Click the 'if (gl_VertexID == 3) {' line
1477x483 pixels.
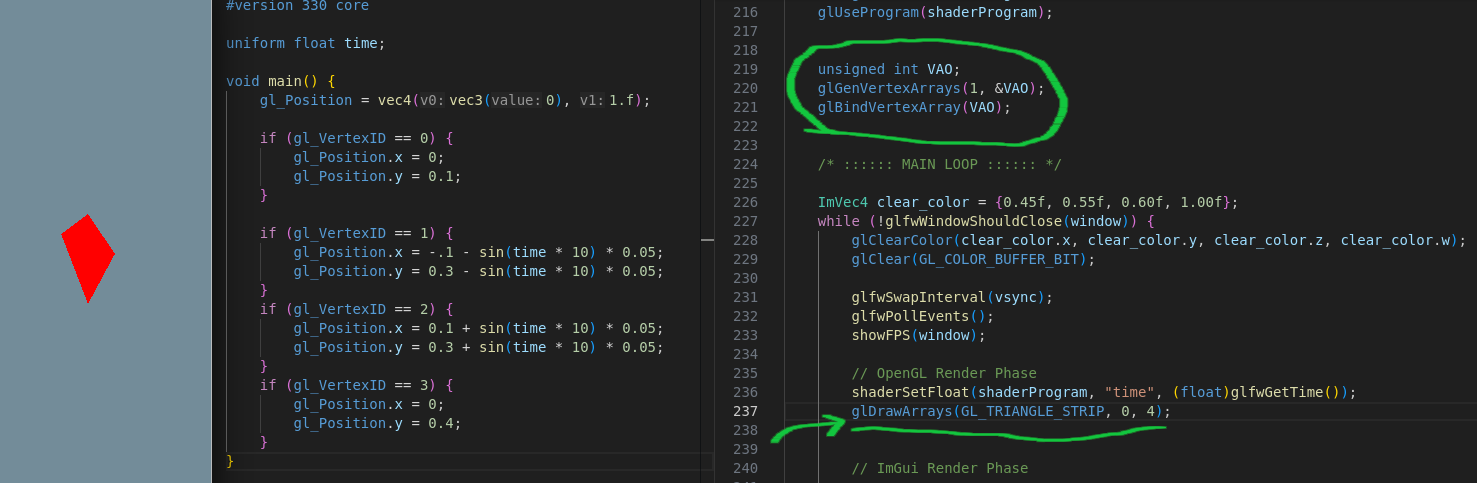(357, 385)
